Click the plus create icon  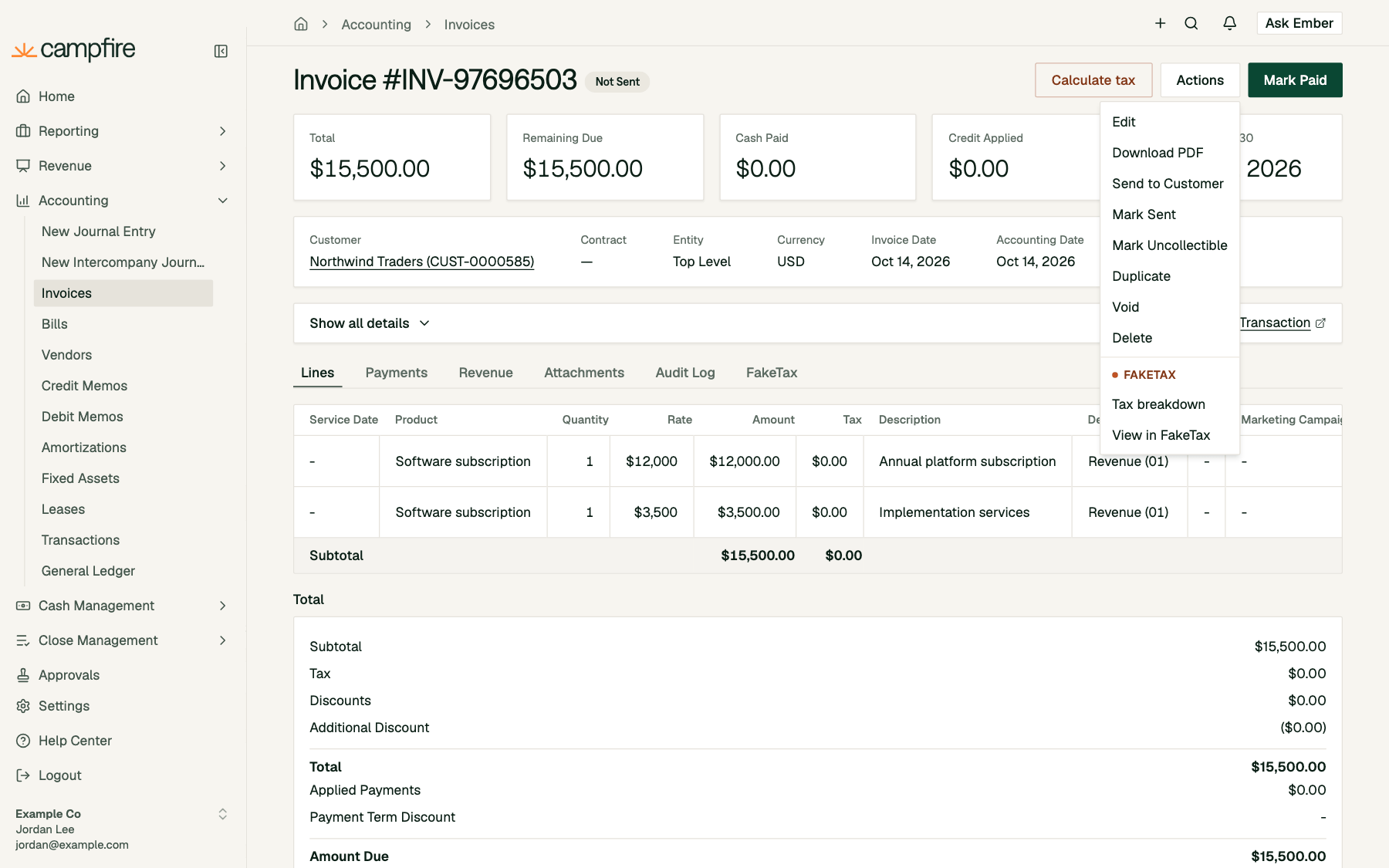click(x=1160, y=23)
